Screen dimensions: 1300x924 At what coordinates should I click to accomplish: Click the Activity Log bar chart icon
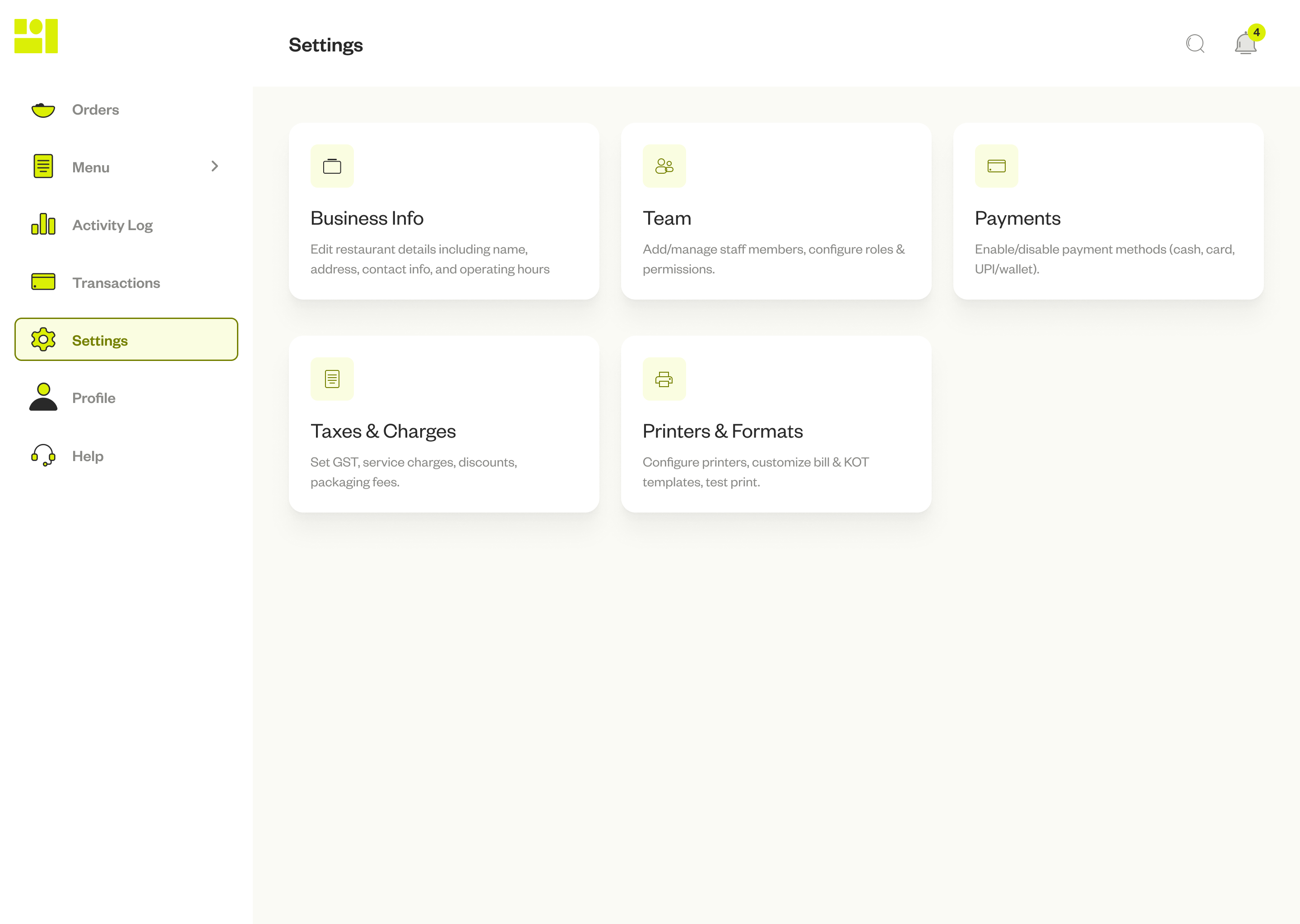point(43,224)
